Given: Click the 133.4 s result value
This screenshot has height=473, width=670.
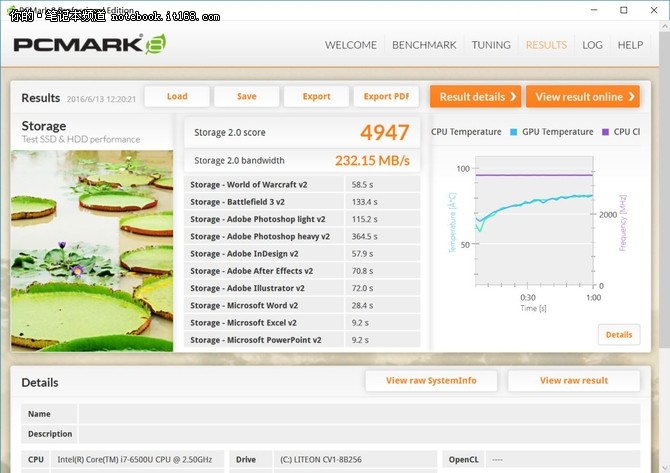Looking at the screenshot, I should click(x=364, y=202).
